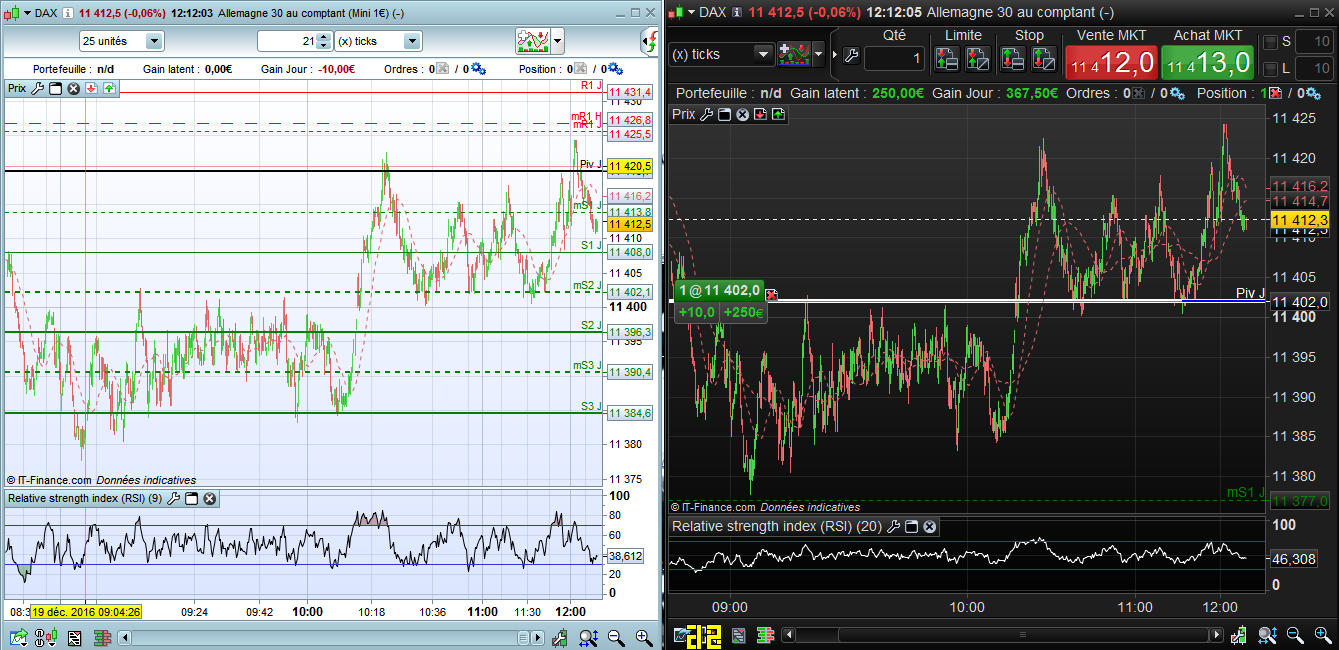Click the second Stop order icon

[1043, 59]
